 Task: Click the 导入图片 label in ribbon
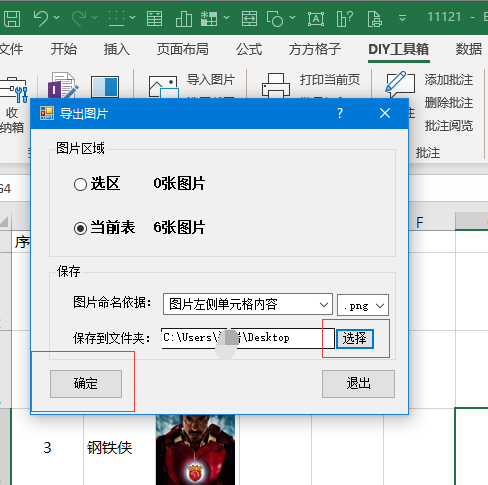[x=211, y=80]
